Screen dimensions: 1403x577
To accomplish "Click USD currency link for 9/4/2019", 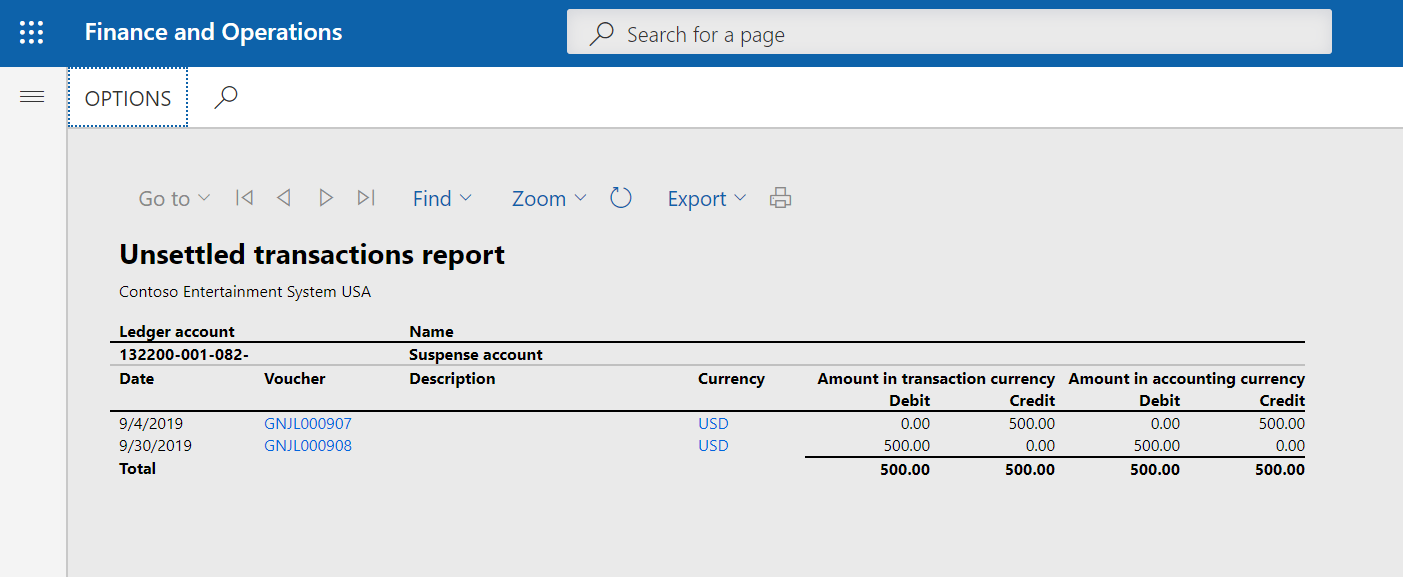I will [713, 424].
